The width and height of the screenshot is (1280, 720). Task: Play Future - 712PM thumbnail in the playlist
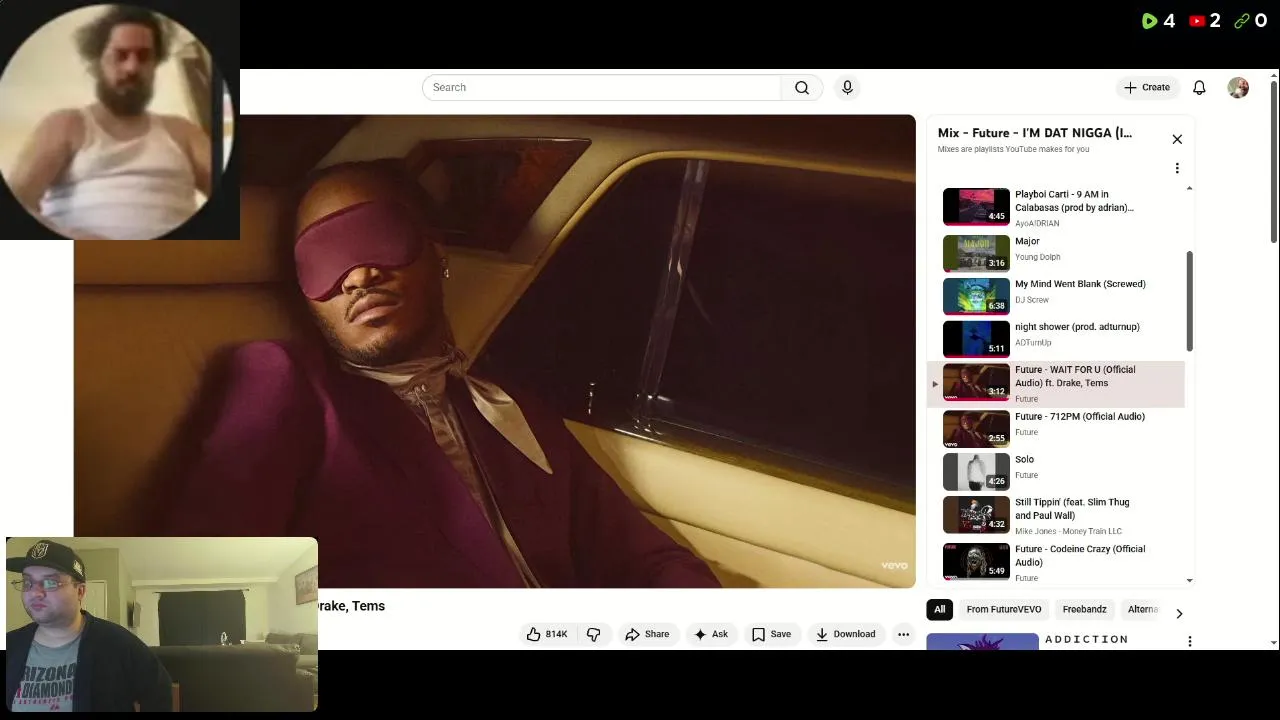point(976,428)
